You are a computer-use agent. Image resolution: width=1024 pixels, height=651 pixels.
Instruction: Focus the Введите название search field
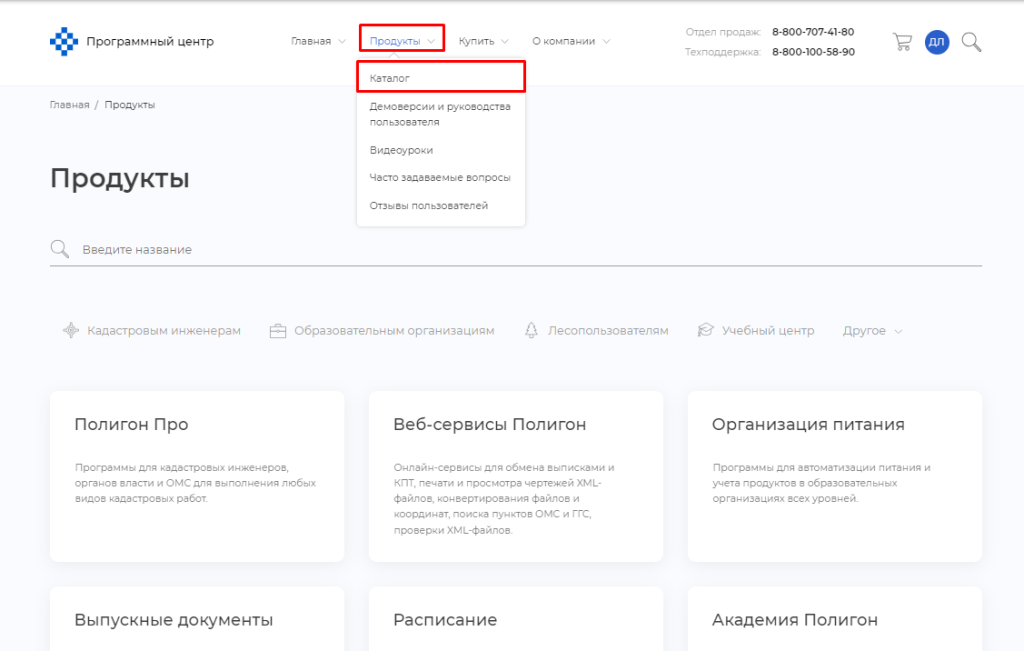click(x=516, y=249)
